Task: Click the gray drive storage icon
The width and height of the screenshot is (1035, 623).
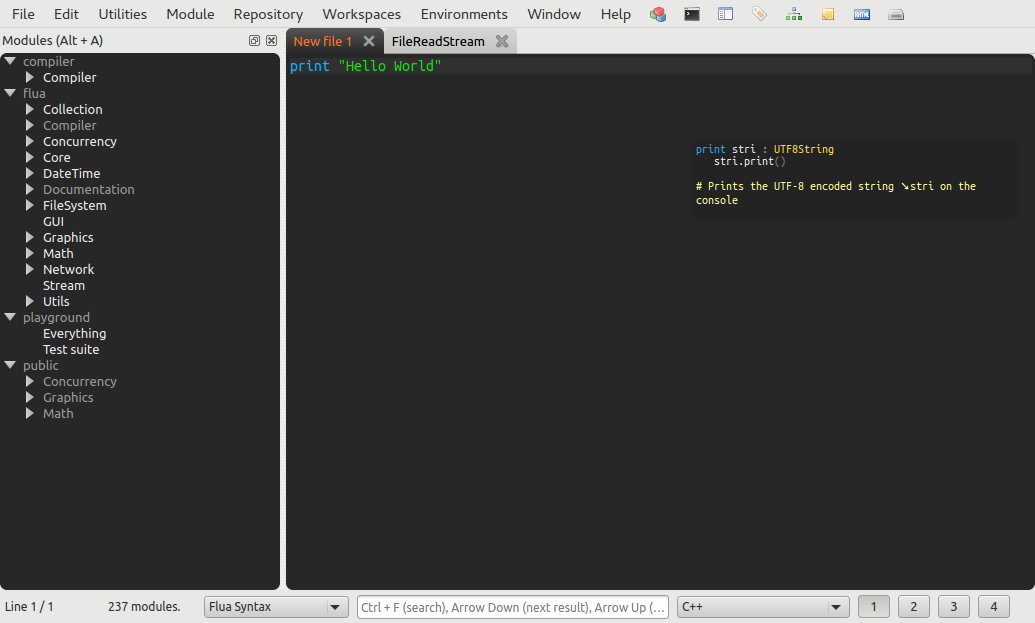Action: click(896, 14)
